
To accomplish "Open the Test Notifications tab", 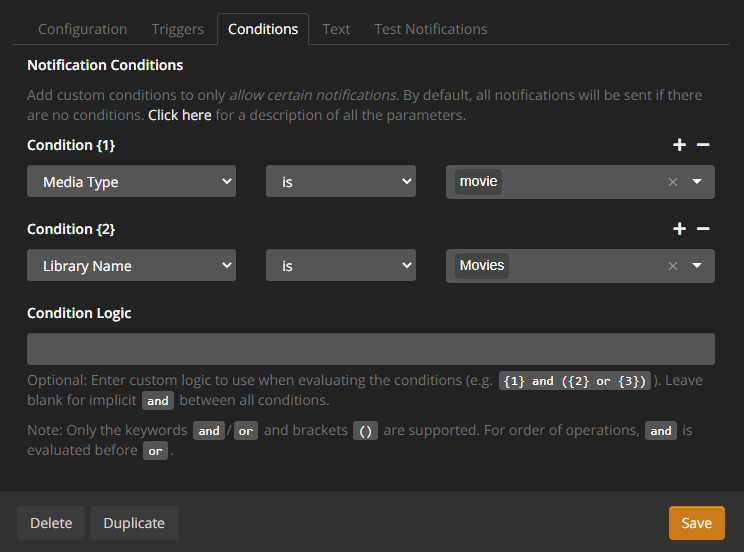I will click(x=430, y=29).
